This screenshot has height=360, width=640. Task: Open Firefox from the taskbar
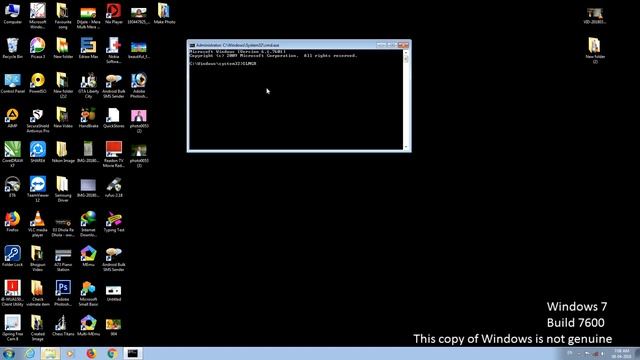point(91,353)
